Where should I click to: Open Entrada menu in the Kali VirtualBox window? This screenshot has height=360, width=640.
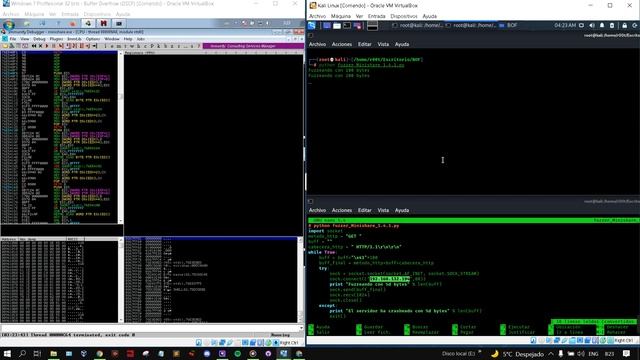tap(376, 16)
